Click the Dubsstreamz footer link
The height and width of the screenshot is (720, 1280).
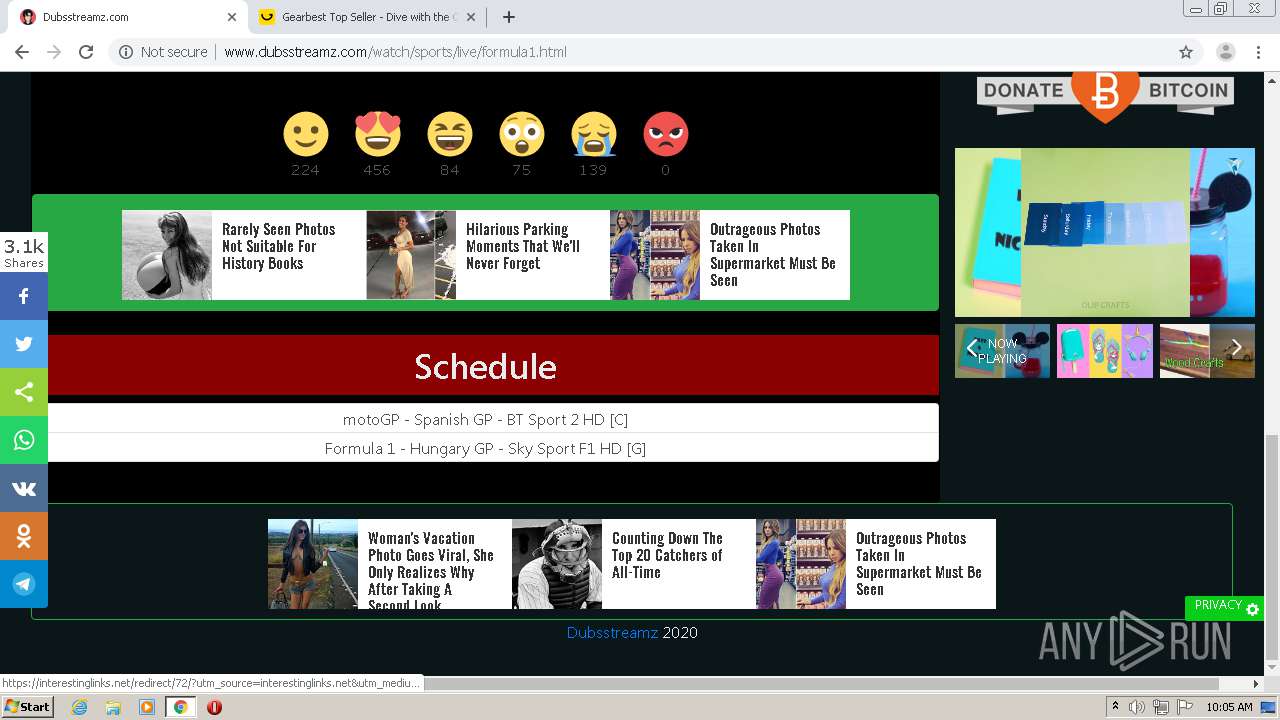(612, 632)
